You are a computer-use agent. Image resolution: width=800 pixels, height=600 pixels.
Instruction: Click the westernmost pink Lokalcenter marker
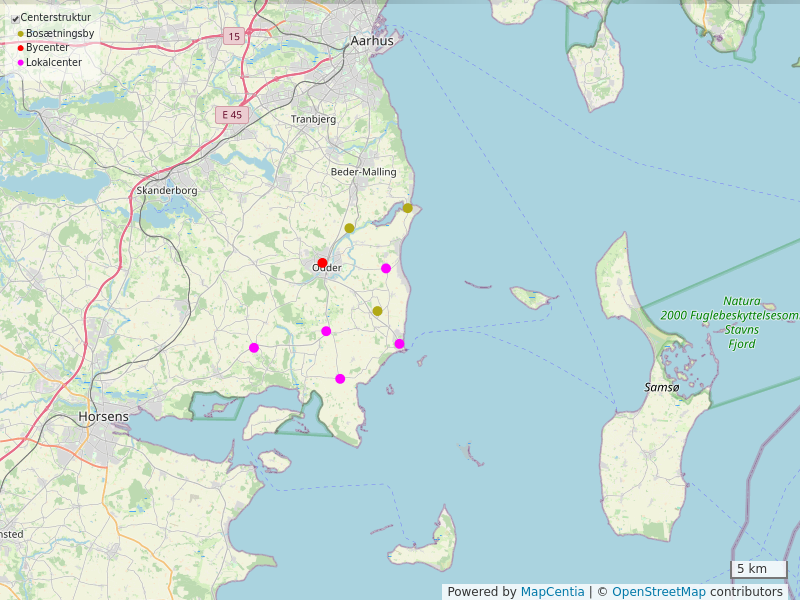pyautogui.click(x=254, y=348)
